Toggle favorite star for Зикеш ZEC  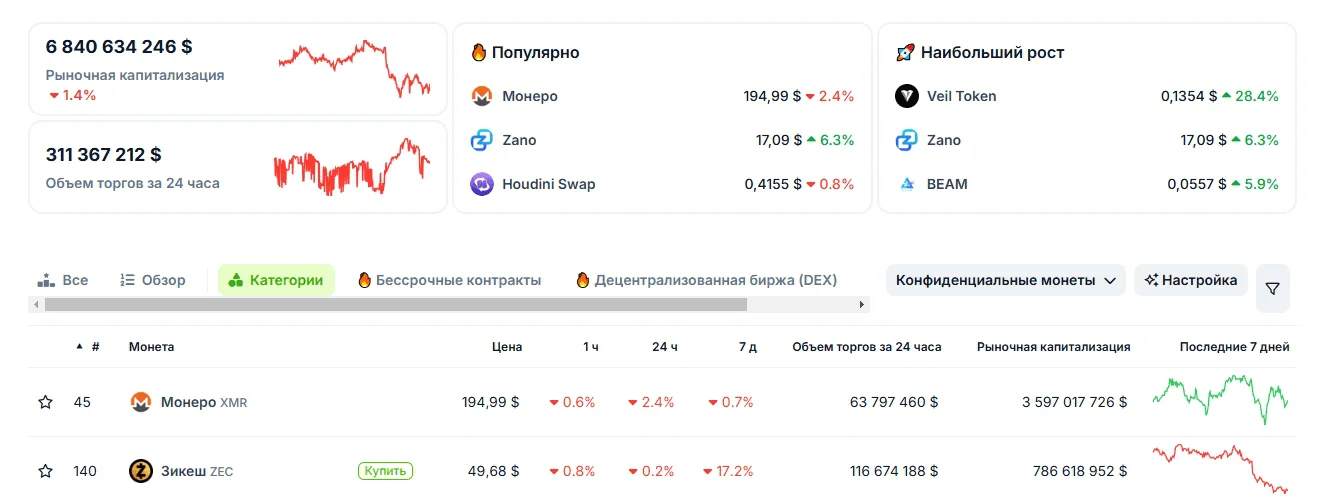click(45, 471)
